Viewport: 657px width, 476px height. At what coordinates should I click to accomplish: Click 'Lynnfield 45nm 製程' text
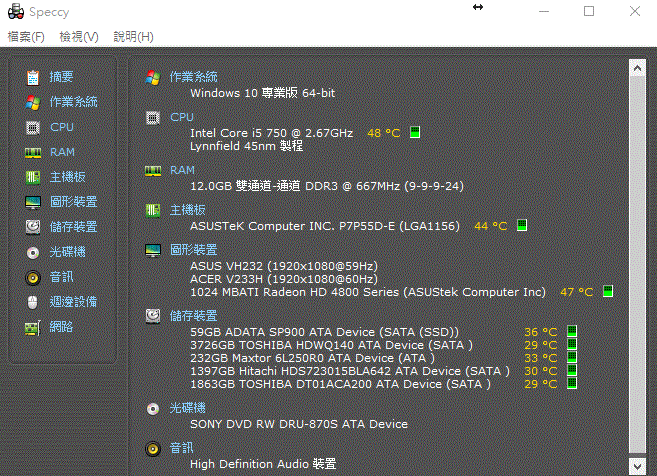pos(246,146)
